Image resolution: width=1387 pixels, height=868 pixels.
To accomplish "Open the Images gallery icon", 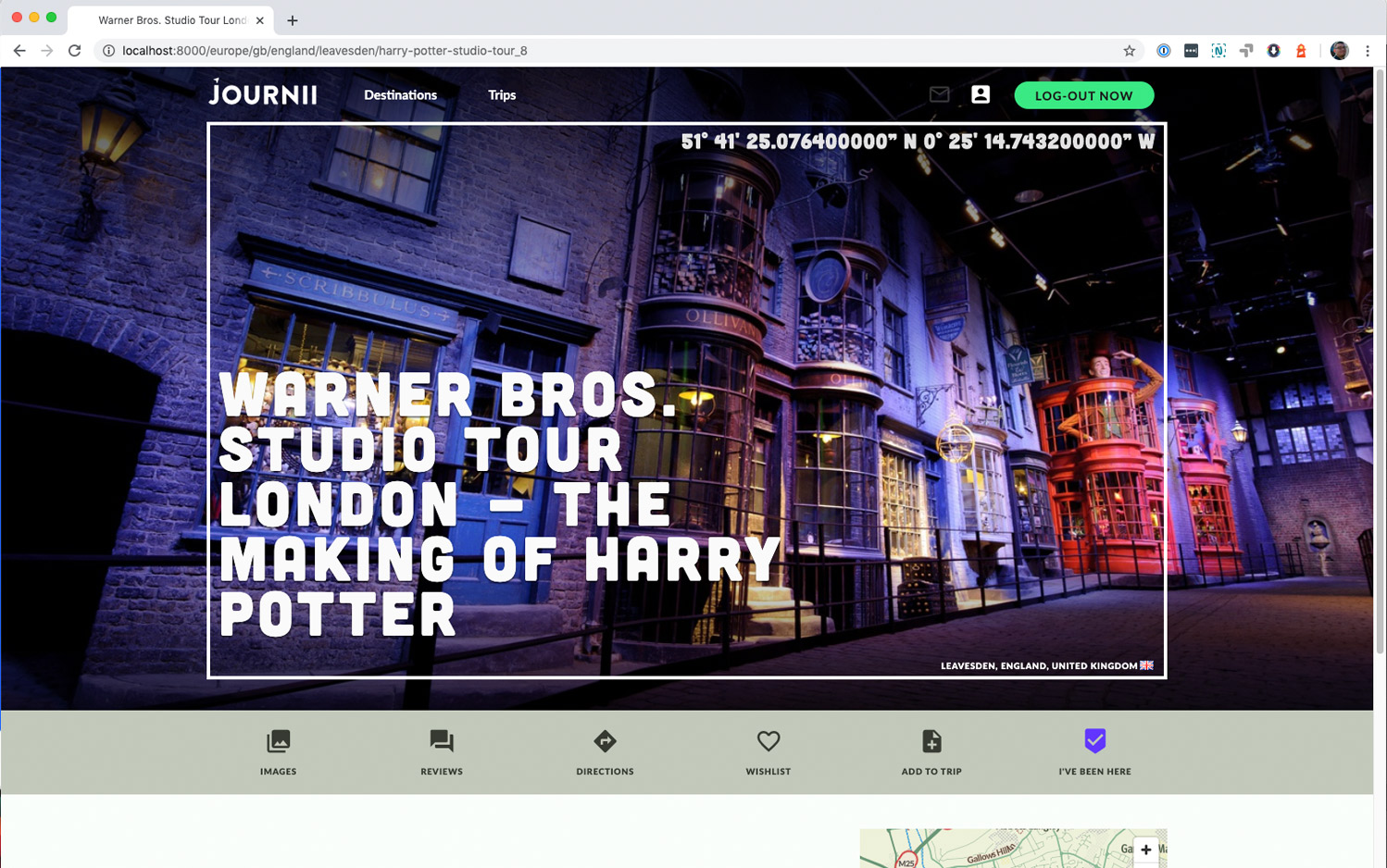I will coord(279,741).
